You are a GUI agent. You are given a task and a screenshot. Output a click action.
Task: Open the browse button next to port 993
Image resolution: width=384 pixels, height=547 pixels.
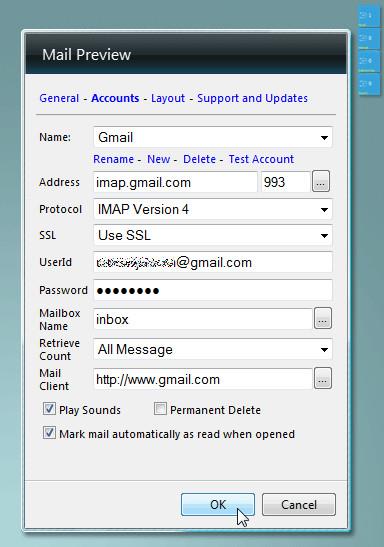[321, 181]
